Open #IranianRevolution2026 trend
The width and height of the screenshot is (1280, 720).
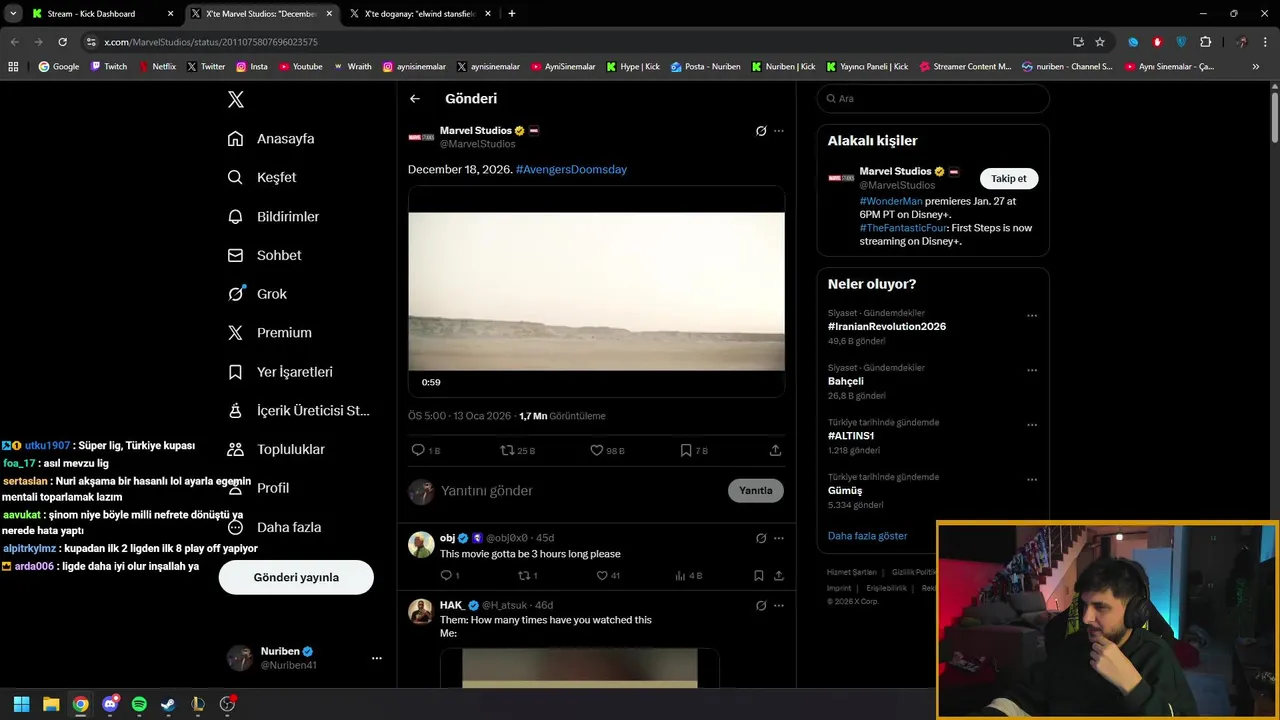pos(887,327)
